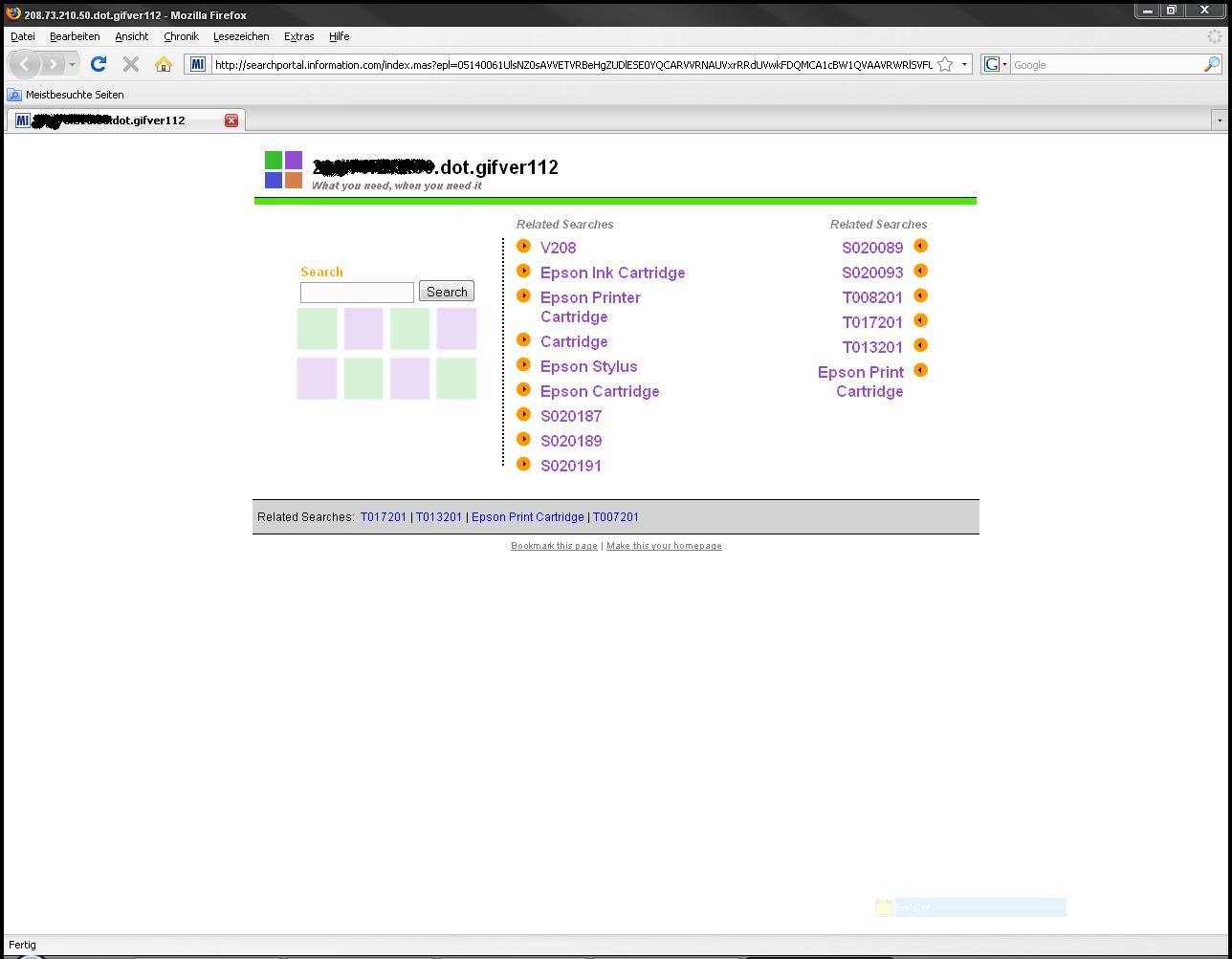Open the Cartridge related search link
Image resolution: width=1232 pixels, height=959 pixels.
coord(574,341)
